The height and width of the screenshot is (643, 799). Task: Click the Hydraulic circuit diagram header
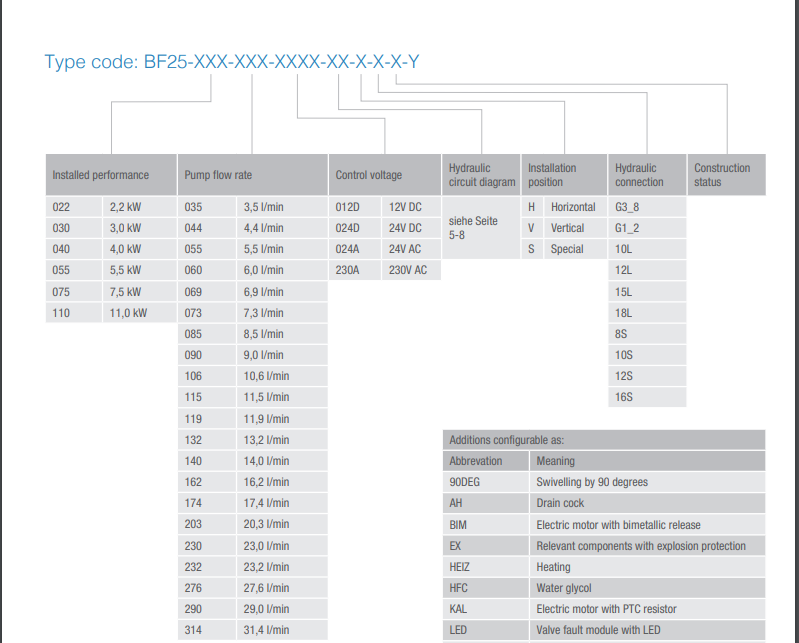(x=481, y=175)
